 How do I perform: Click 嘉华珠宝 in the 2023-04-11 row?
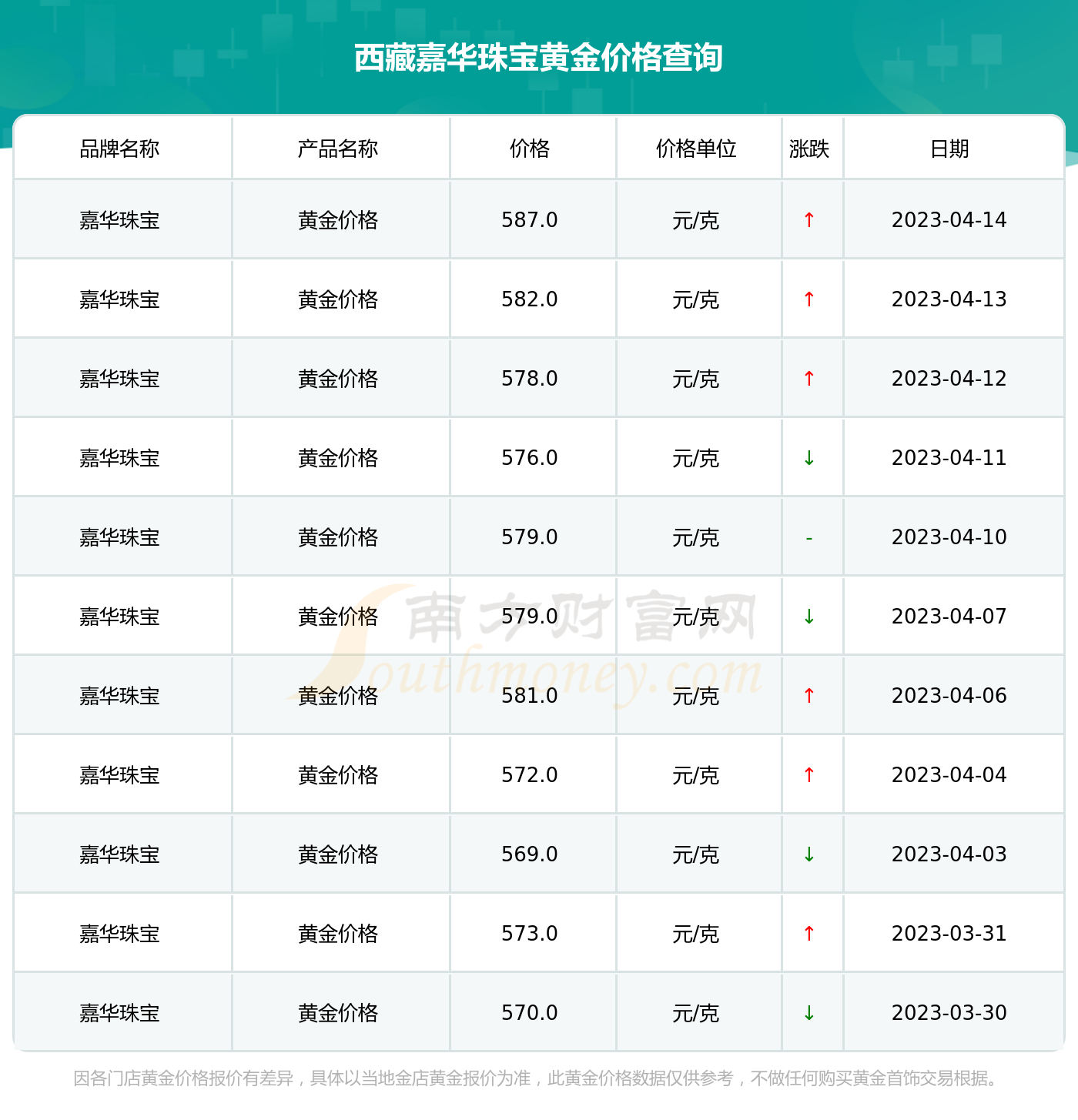point(119,458)
